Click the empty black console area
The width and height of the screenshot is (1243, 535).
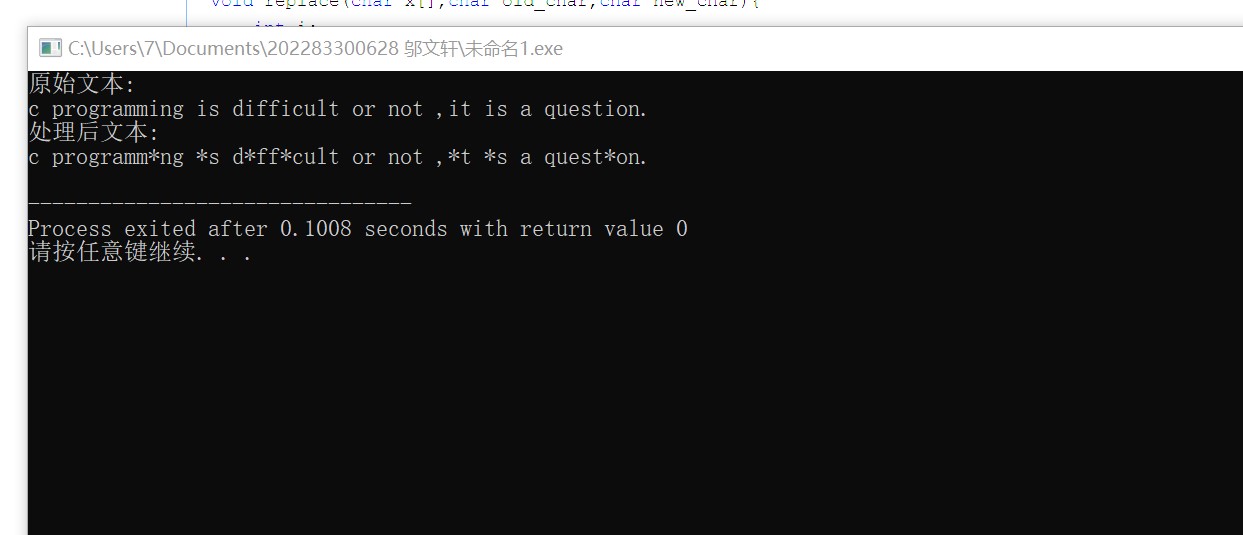pos(635,400)
